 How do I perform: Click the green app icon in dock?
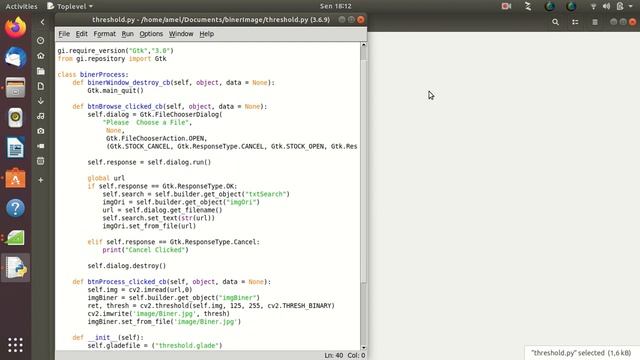[15, 238]
